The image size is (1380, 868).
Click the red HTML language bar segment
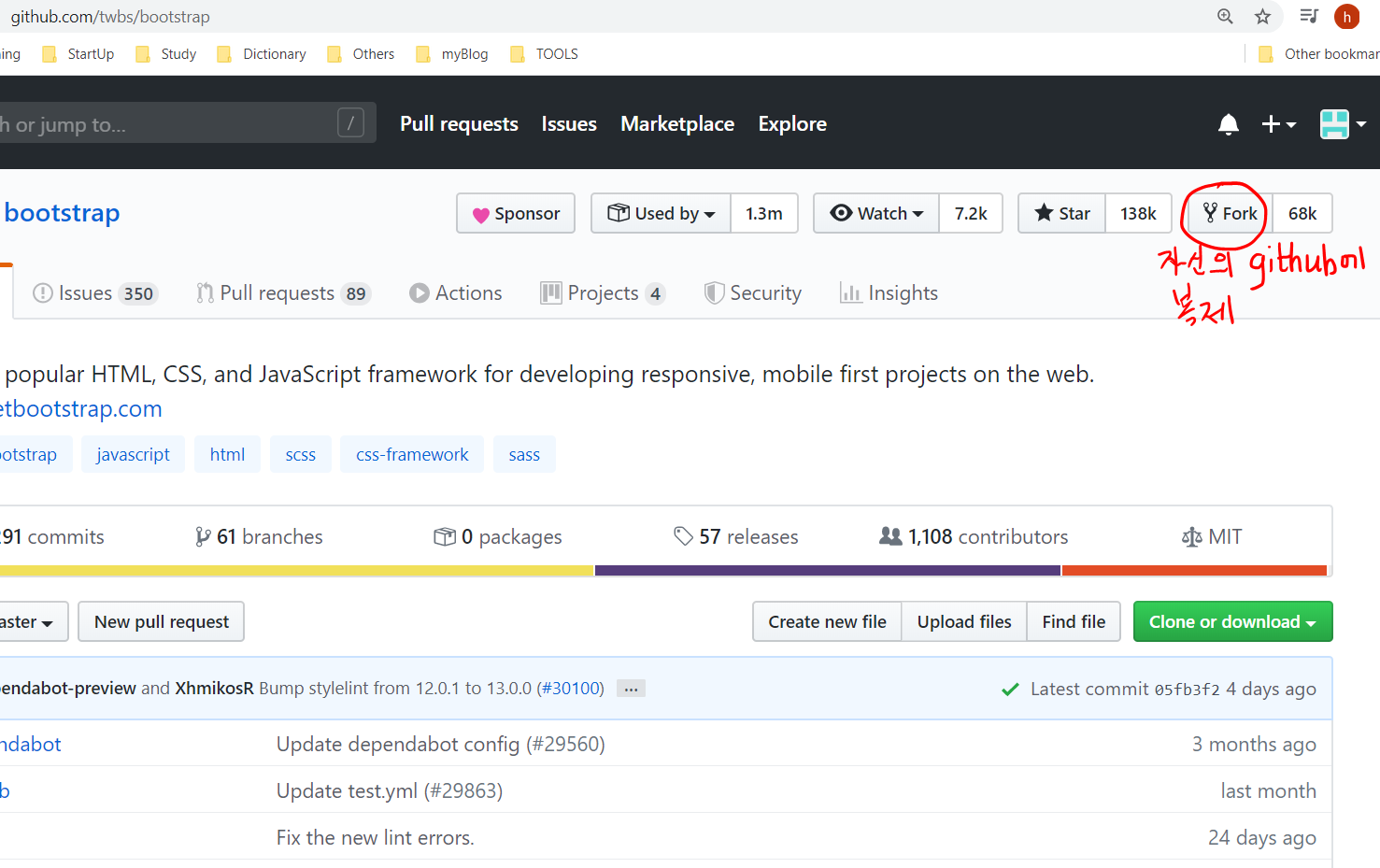pyautogui.click(x=1194, y=570)
